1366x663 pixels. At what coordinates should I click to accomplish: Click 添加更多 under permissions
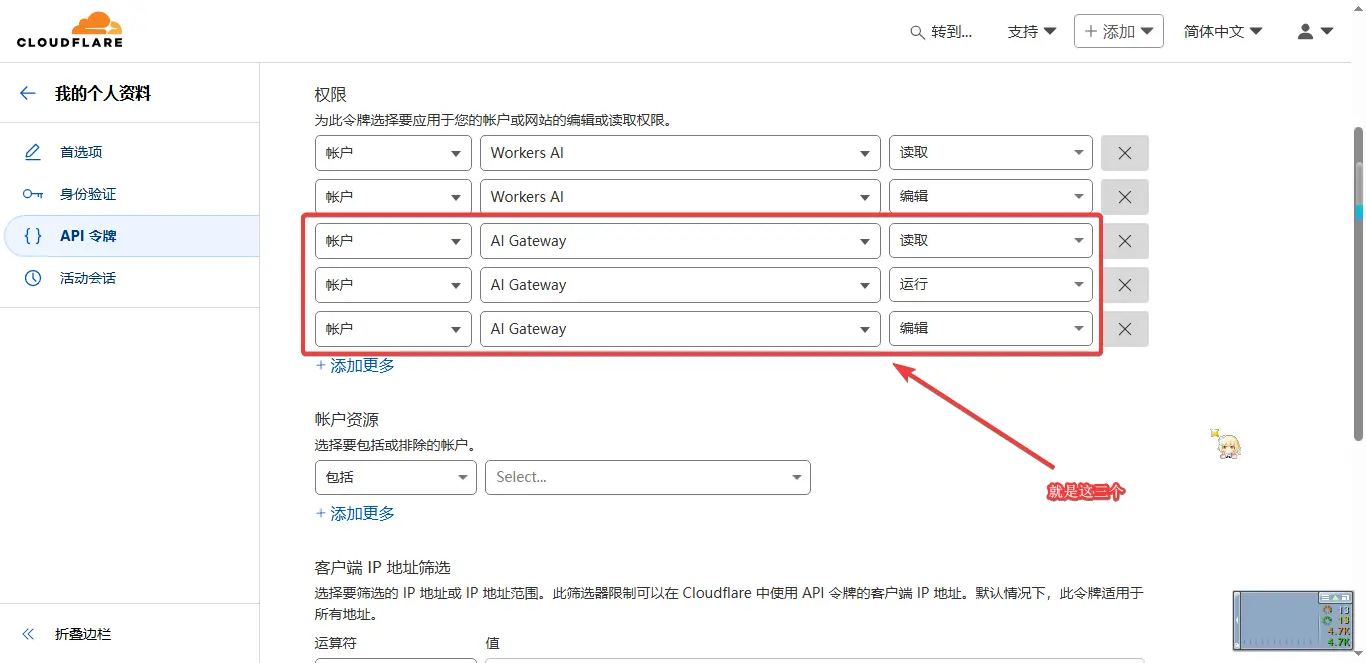pos(355,366)
